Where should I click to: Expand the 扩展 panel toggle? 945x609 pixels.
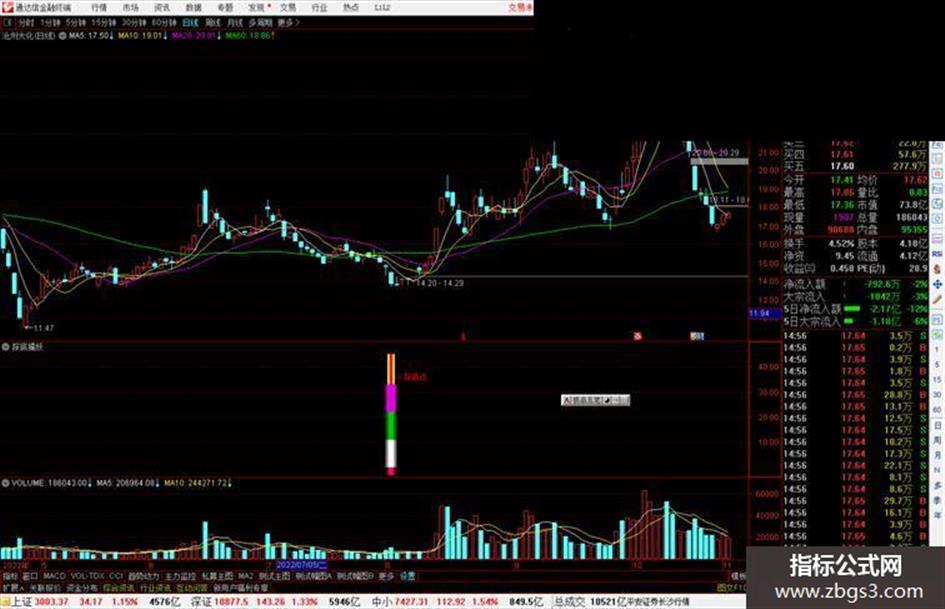12,587
